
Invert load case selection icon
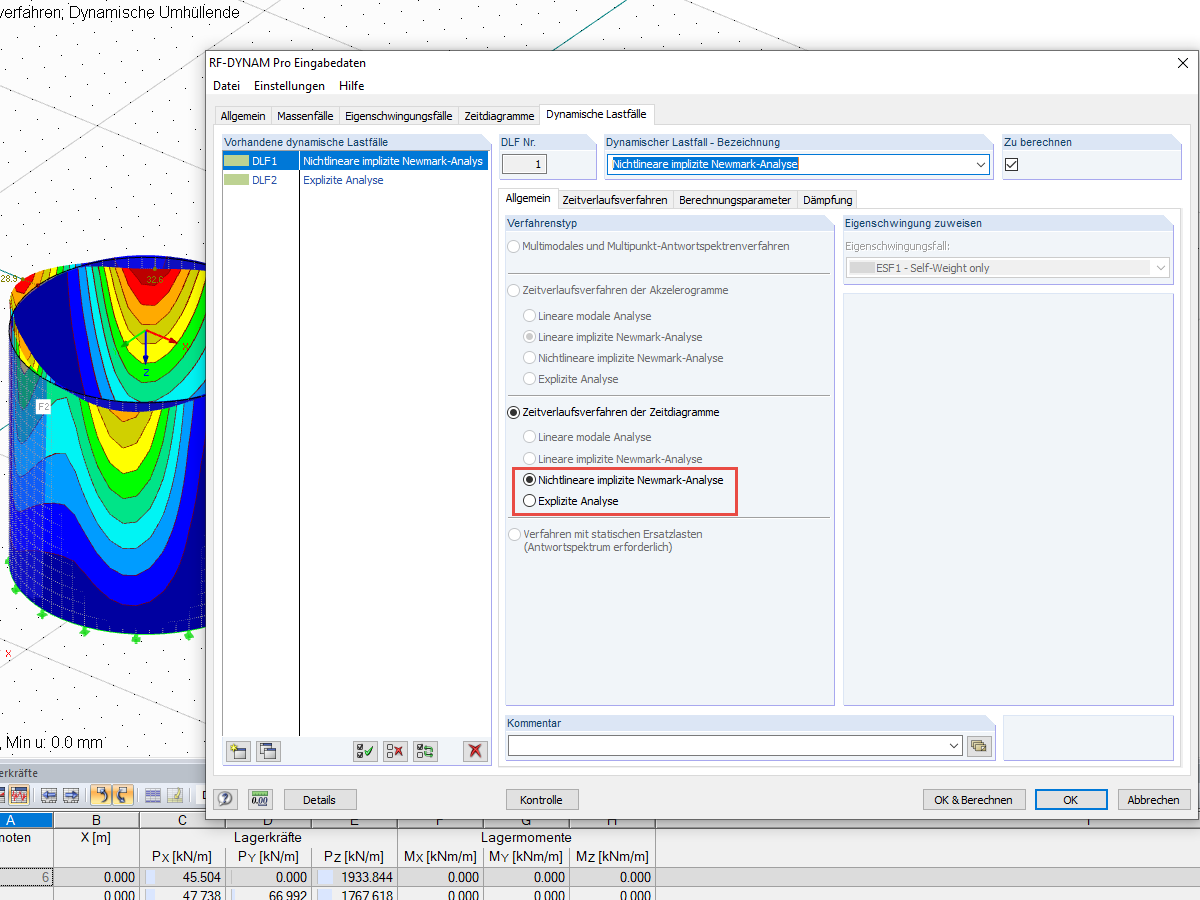[x=426, y=751]
